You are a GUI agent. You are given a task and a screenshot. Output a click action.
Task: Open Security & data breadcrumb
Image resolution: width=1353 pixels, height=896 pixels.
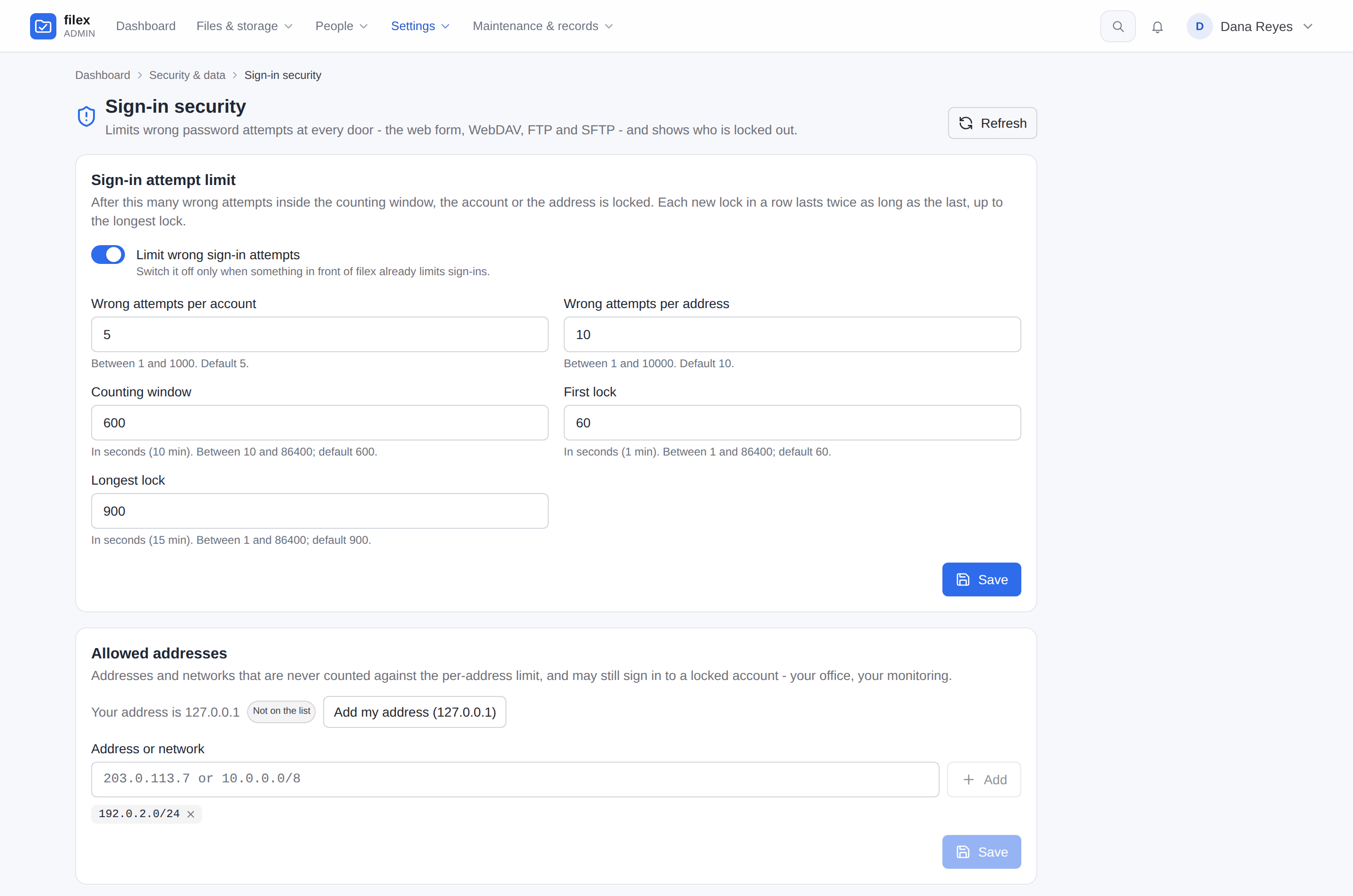pyautogui.click(x=187, y=76)
